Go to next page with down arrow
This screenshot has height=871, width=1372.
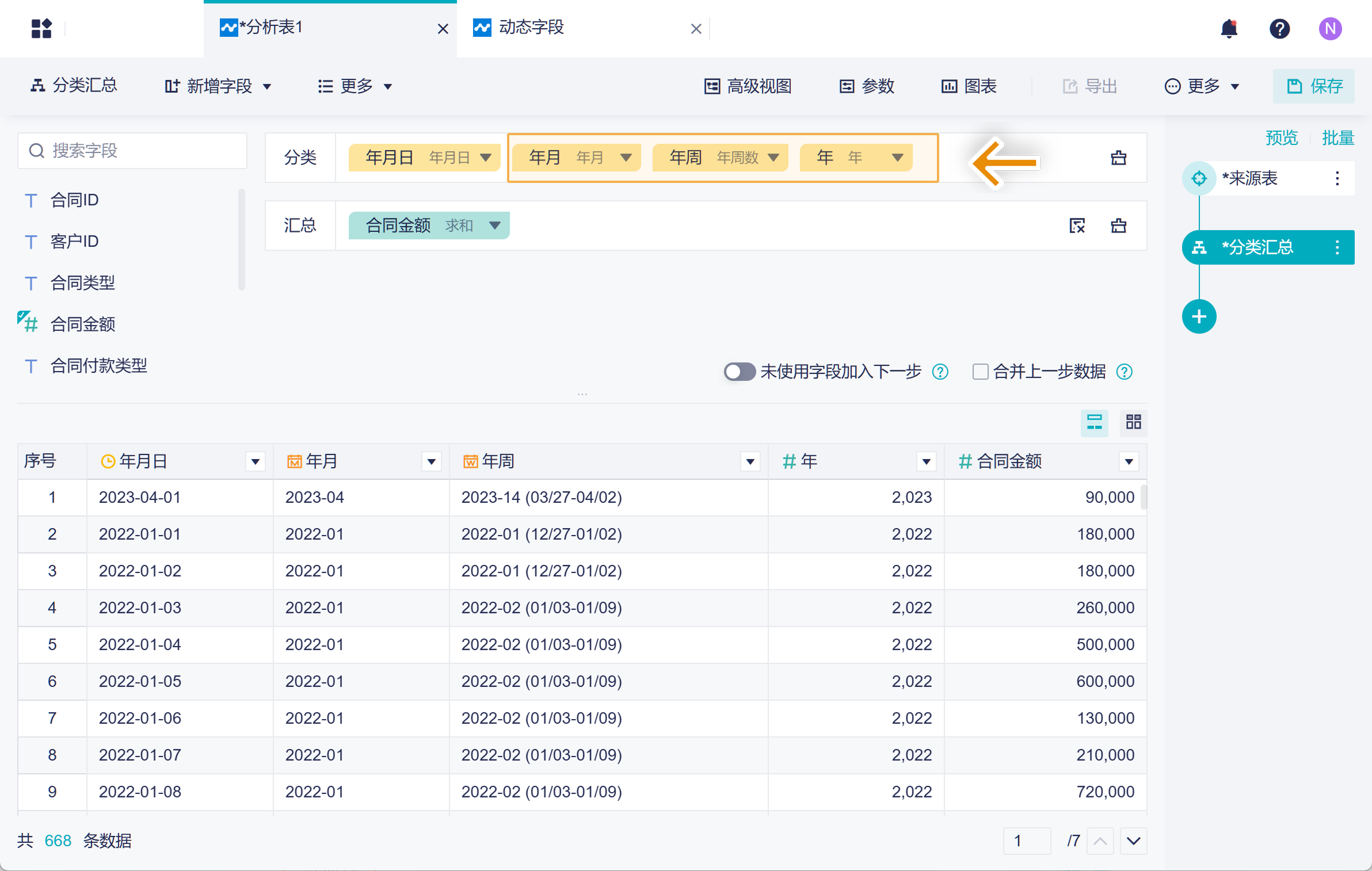[1133, 841]
